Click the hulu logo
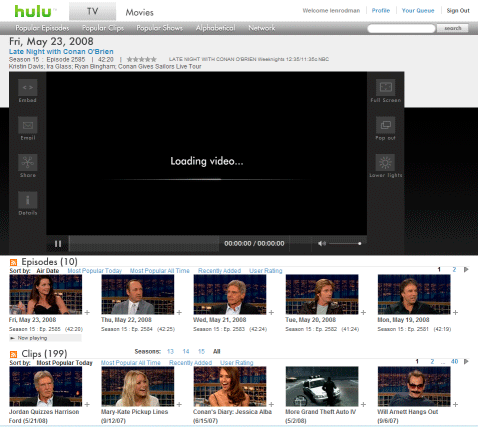This screenshot has width=478, height=427. (33, 12)
